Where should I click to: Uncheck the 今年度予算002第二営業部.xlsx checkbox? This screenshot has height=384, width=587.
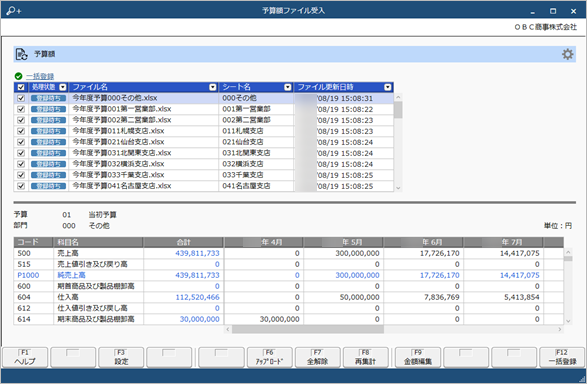coord(21,120)
